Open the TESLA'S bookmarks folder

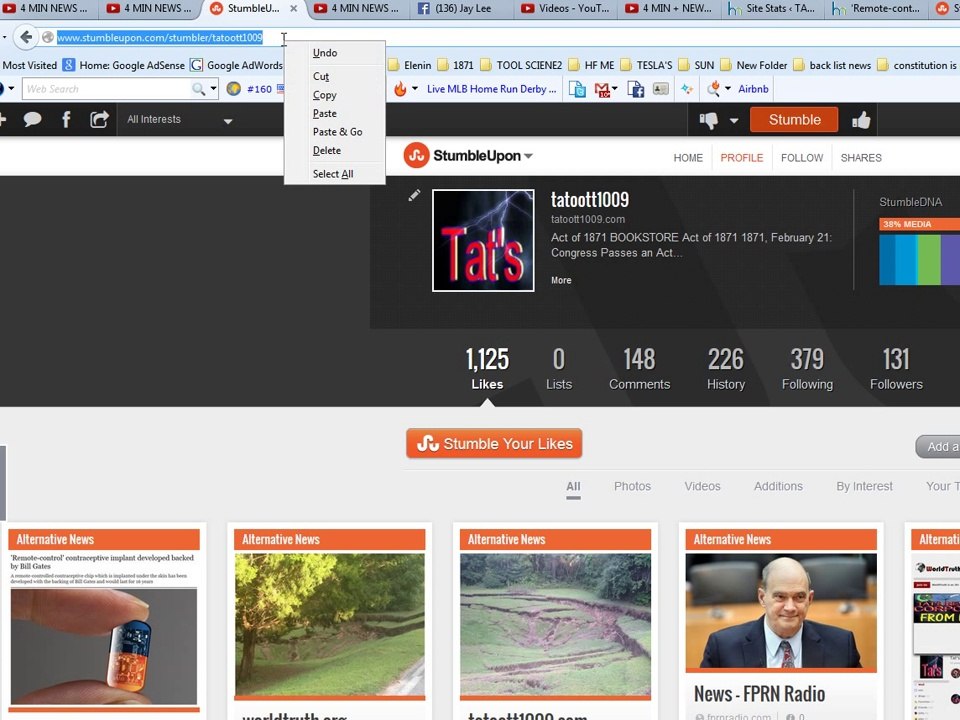point(646,66)
